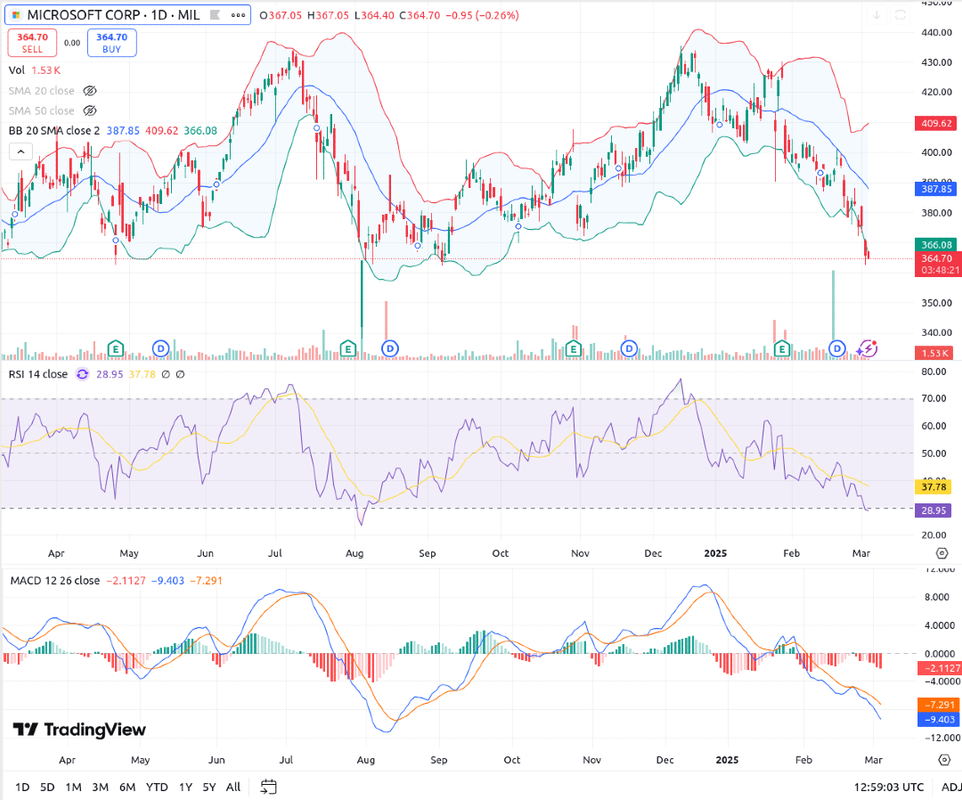This screenshot has width=962, height=800.
Task: Select the BB 20 SMA close 2 legend
Action: pyautogui.click(x=54, y=131)
